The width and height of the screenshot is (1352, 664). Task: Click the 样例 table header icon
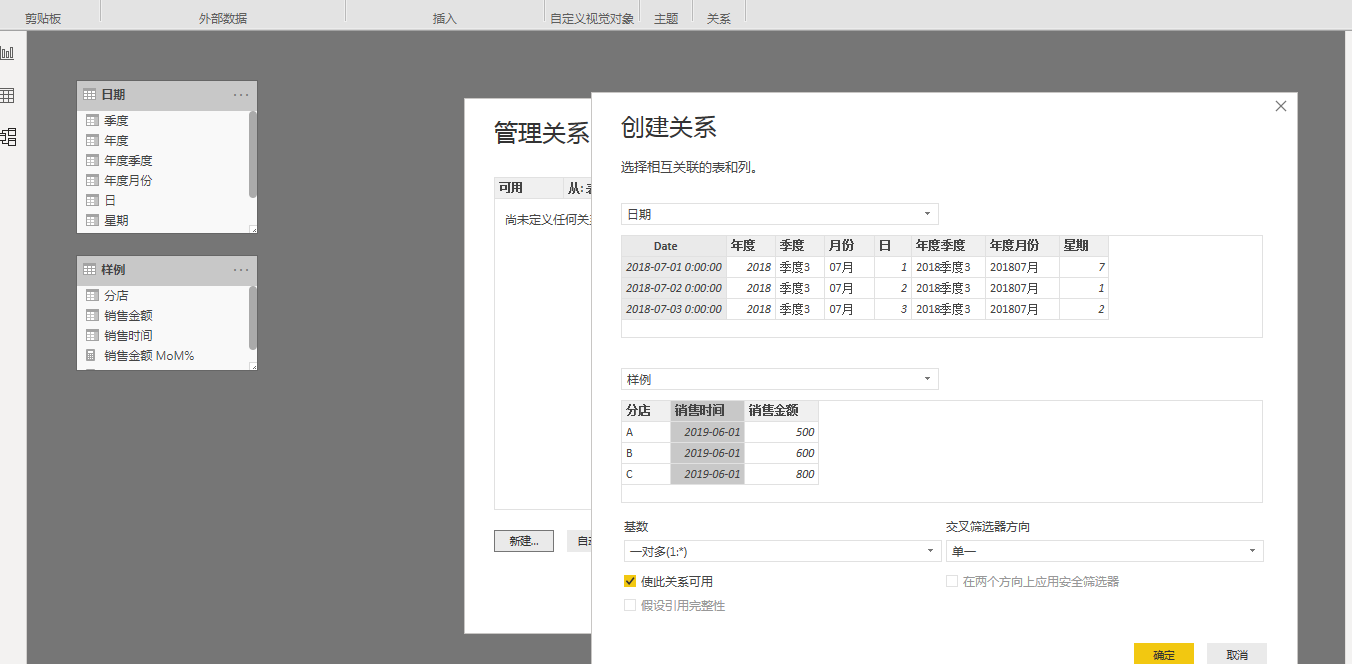coord(89,270)
